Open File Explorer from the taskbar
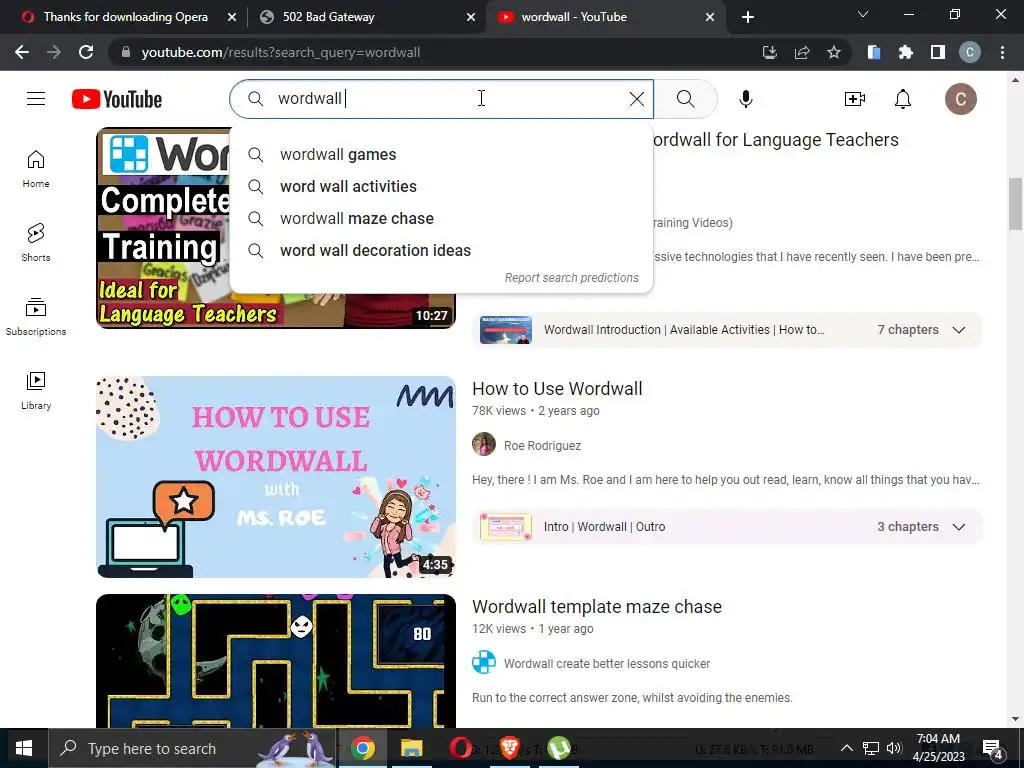The width and height of the screenshot is (1024, 768). [411, 748]
